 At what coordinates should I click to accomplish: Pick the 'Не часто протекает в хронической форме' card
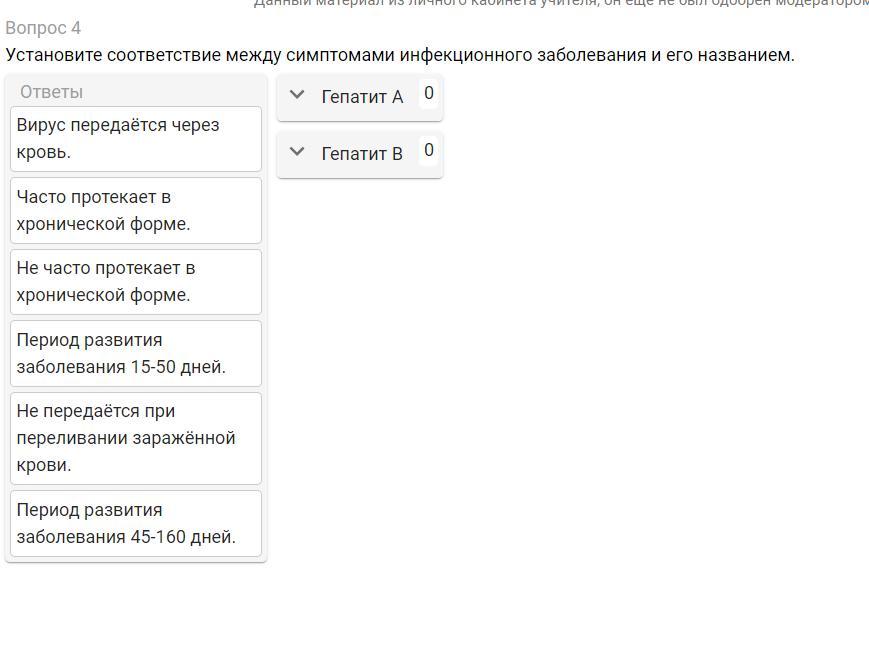pyautogui.click(x=136, y=282)
